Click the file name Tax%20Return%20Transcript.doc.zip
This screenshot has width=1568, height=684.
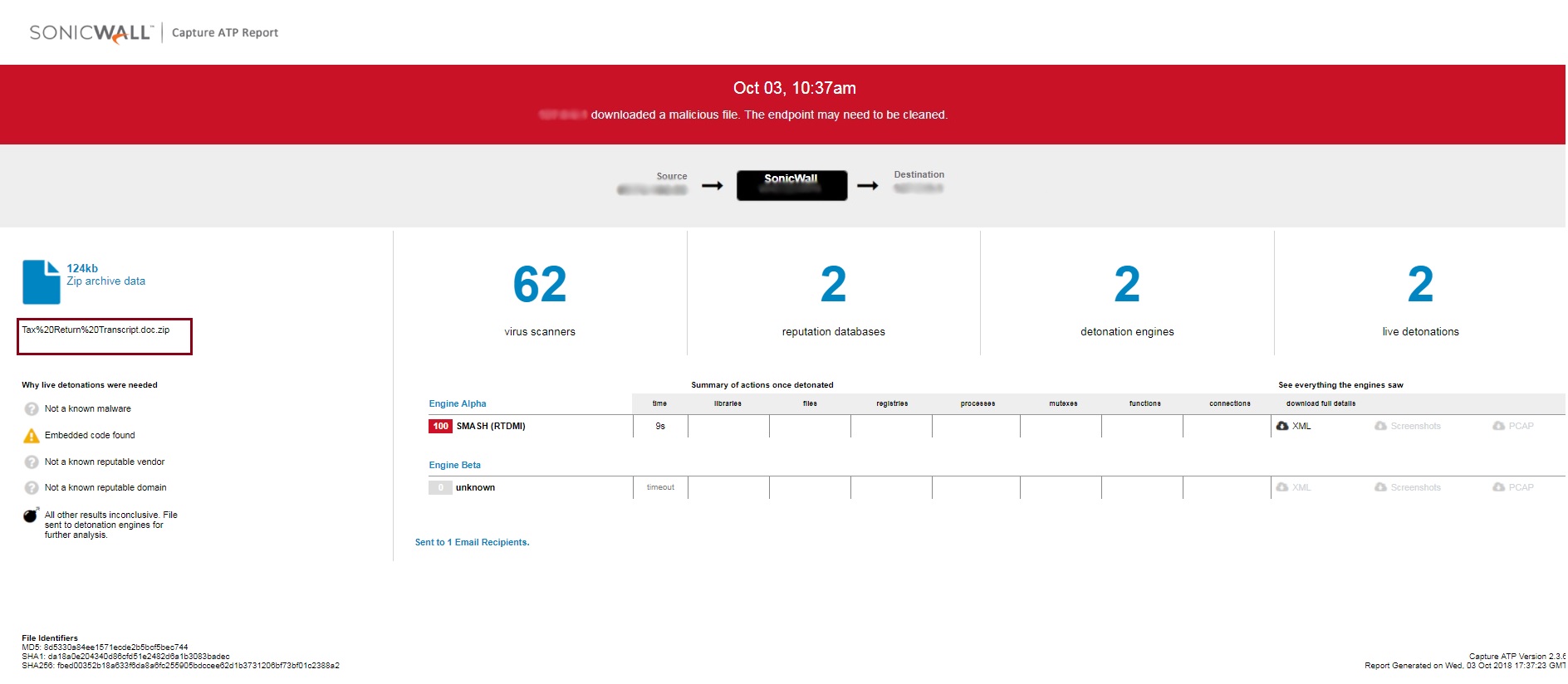pyautogui.click(x=96, y=330)
